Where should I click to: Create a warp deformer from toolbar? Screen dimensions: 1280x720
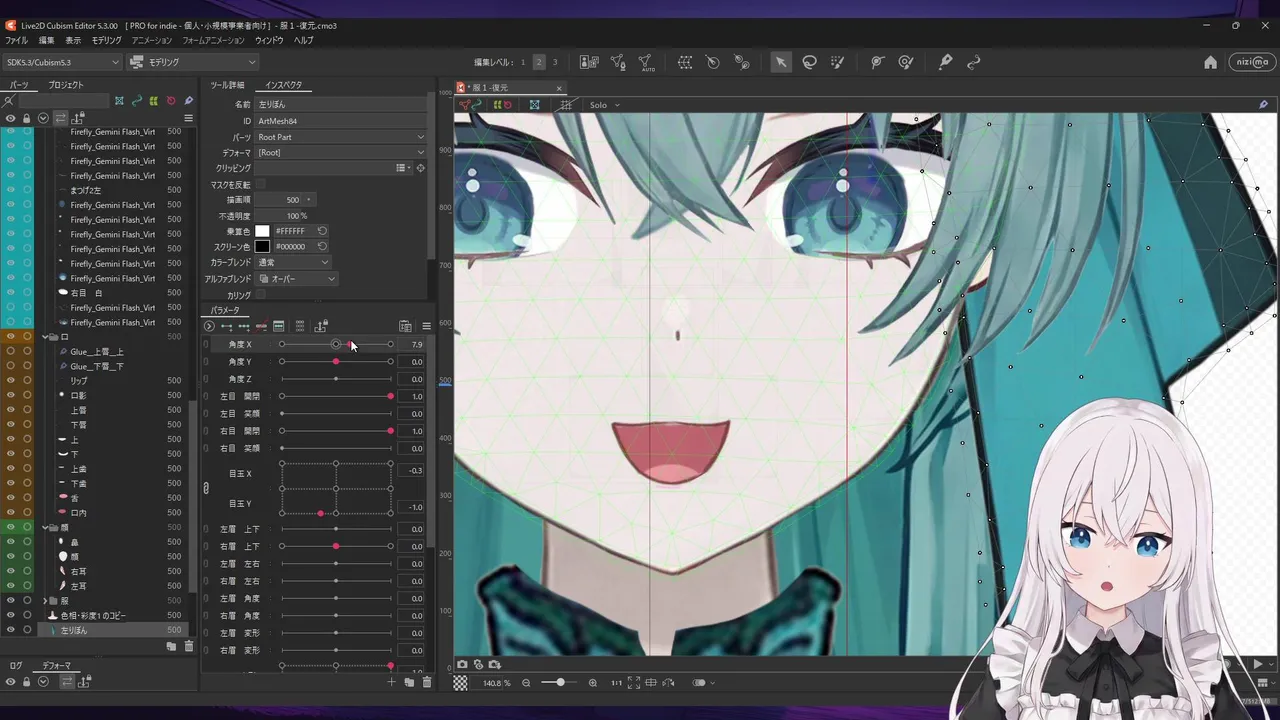[x=685, y=62]
